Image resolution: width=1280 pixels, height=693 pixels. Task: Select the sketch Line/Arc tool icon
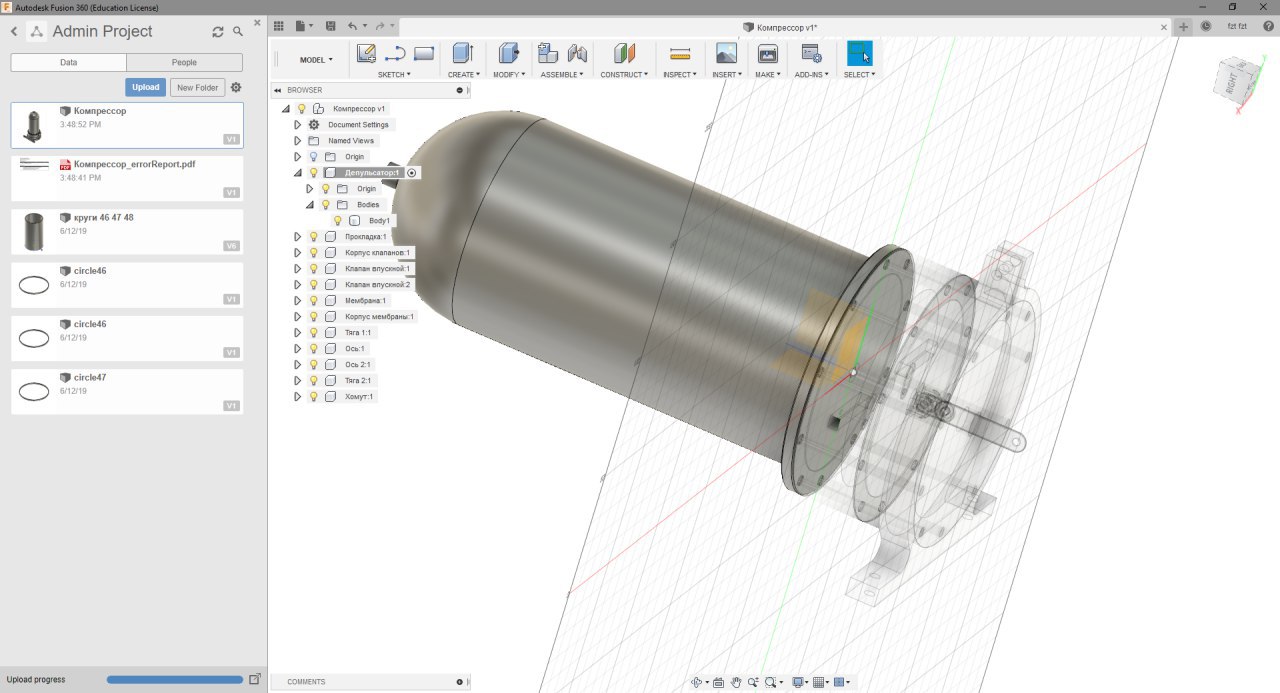394,54
